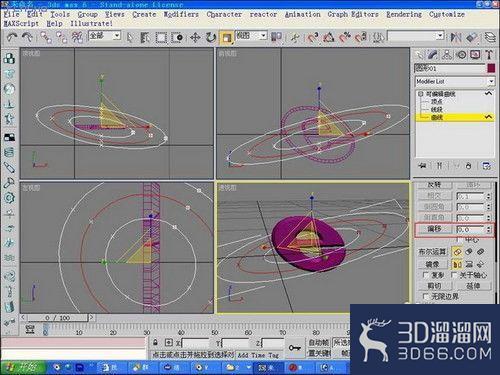Switch to the Create command panel tab
This screenshot has width=500, height=375.
[x=419, y=55]
